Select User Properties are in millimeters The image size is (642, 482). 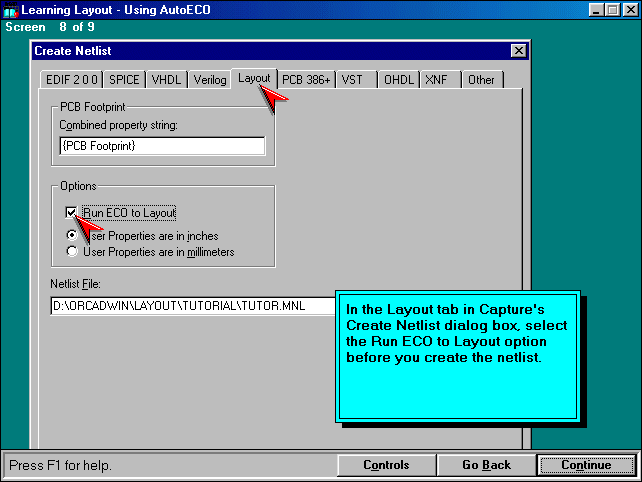71,252
